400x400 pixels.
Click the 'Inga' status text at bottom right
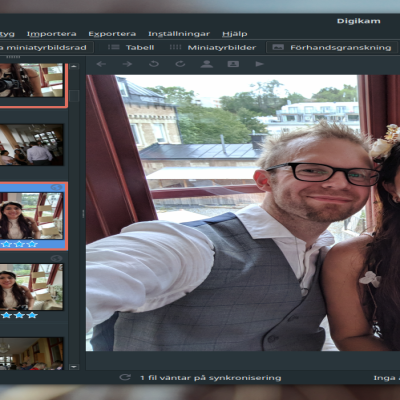pyautogui.click(x=385, y=378)
